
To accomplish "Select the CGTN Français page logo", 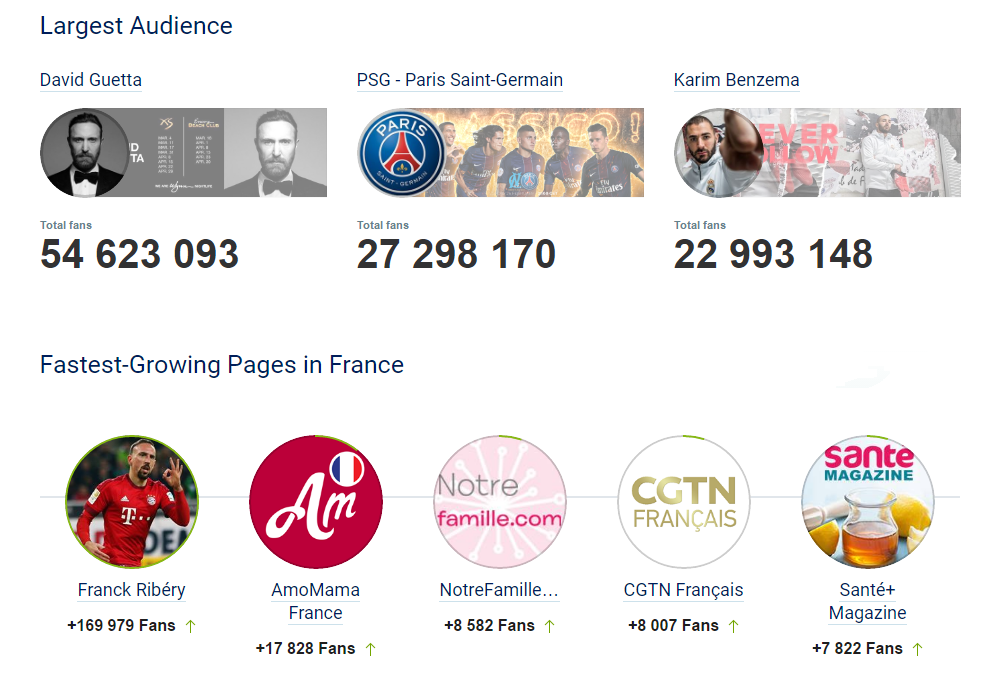I will pyautogui.click(x=683, y=502).
